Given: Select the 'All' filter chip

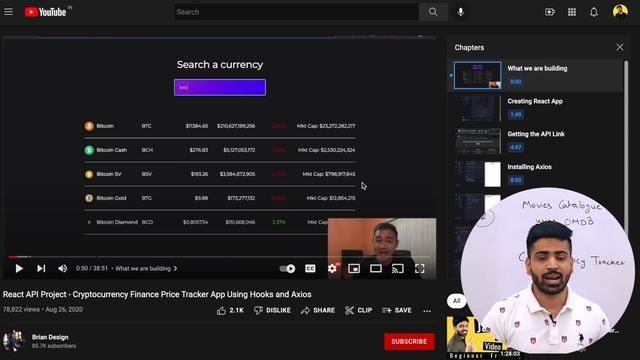Looking at the screenshot, I should tap(456, 301).
